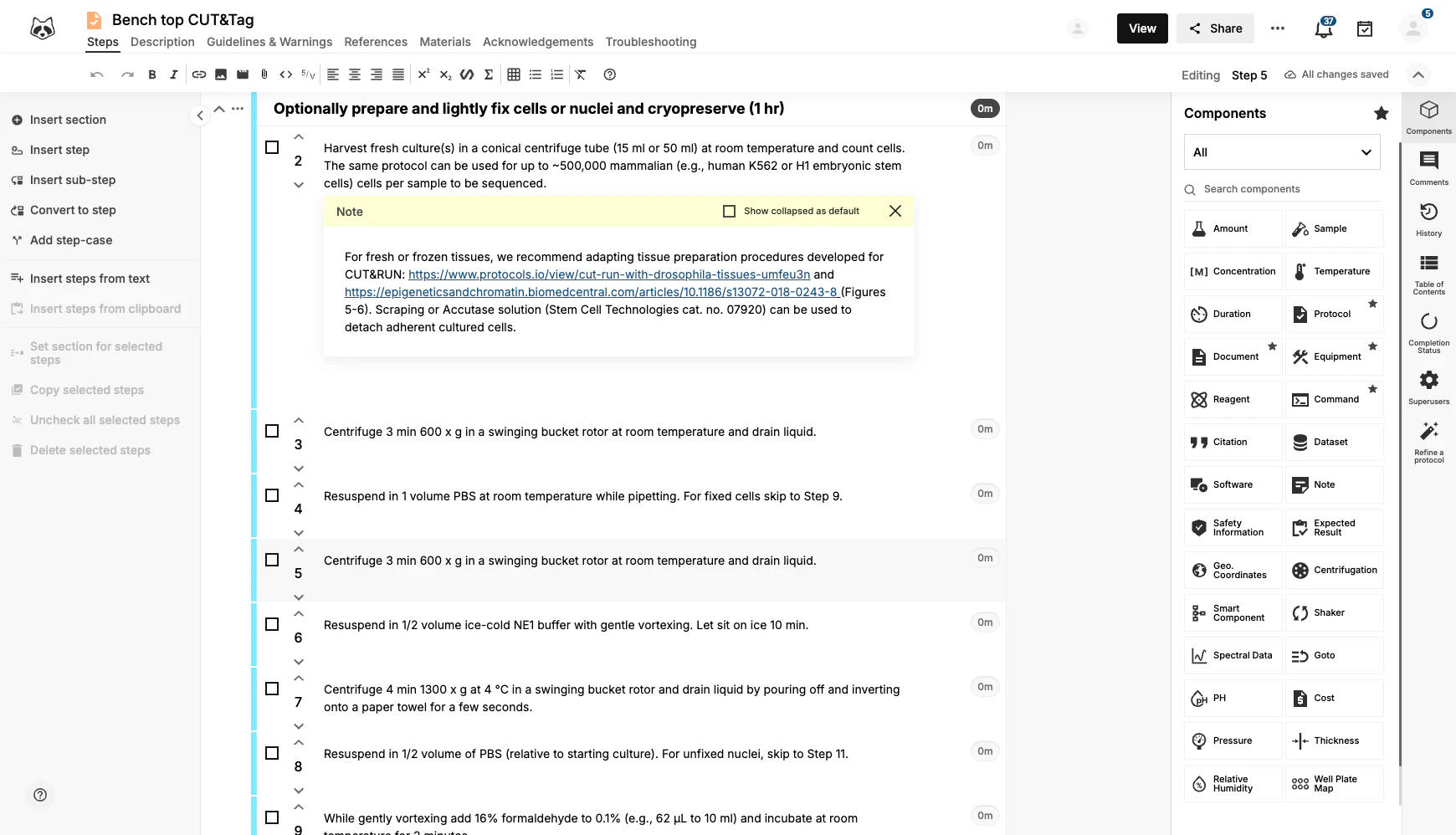
Task: Open Table of Contents panel
Action: [1428, 274]
